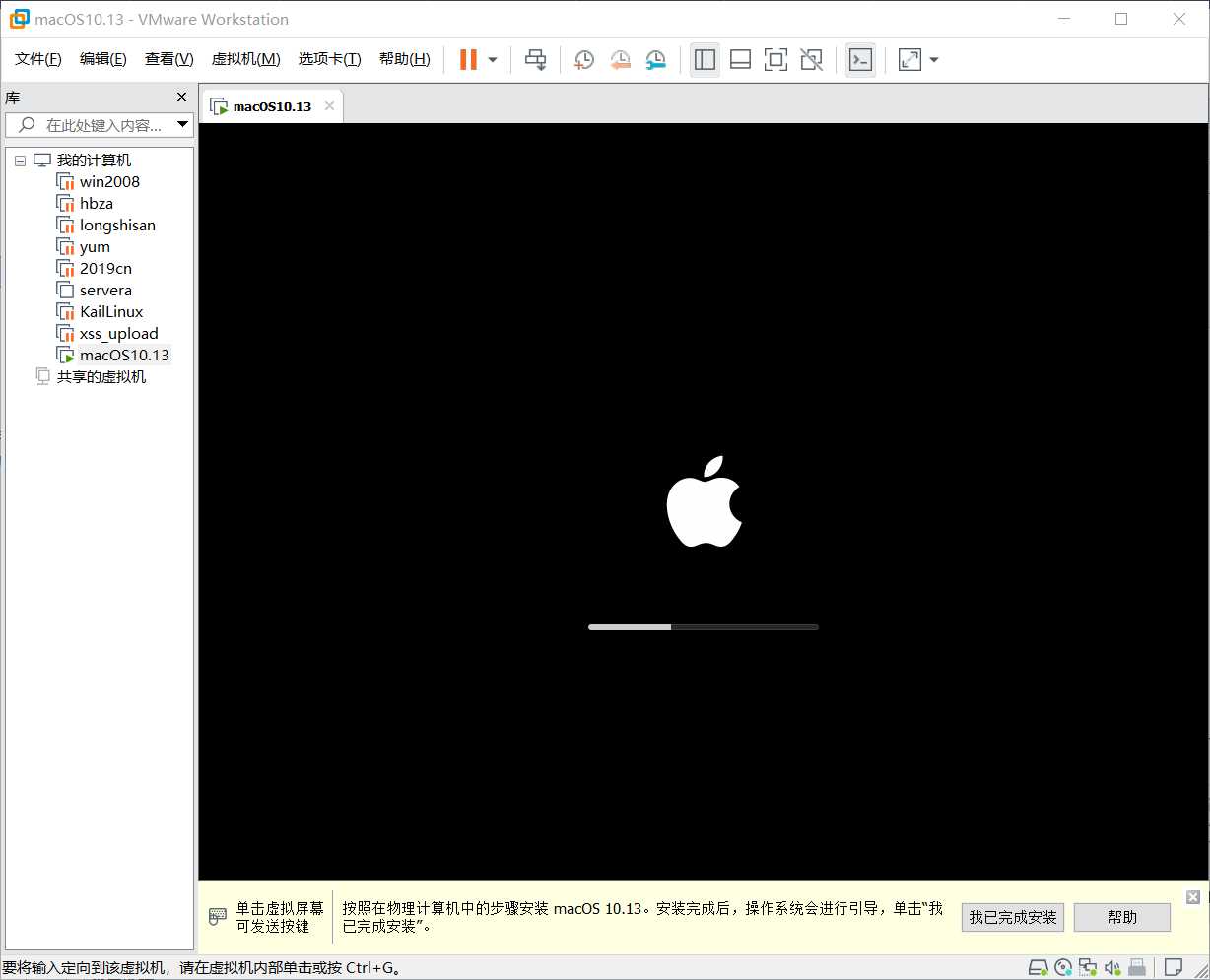Select the win2008 virtual machine
1210x980 pixels.
(x=109, y=182)
